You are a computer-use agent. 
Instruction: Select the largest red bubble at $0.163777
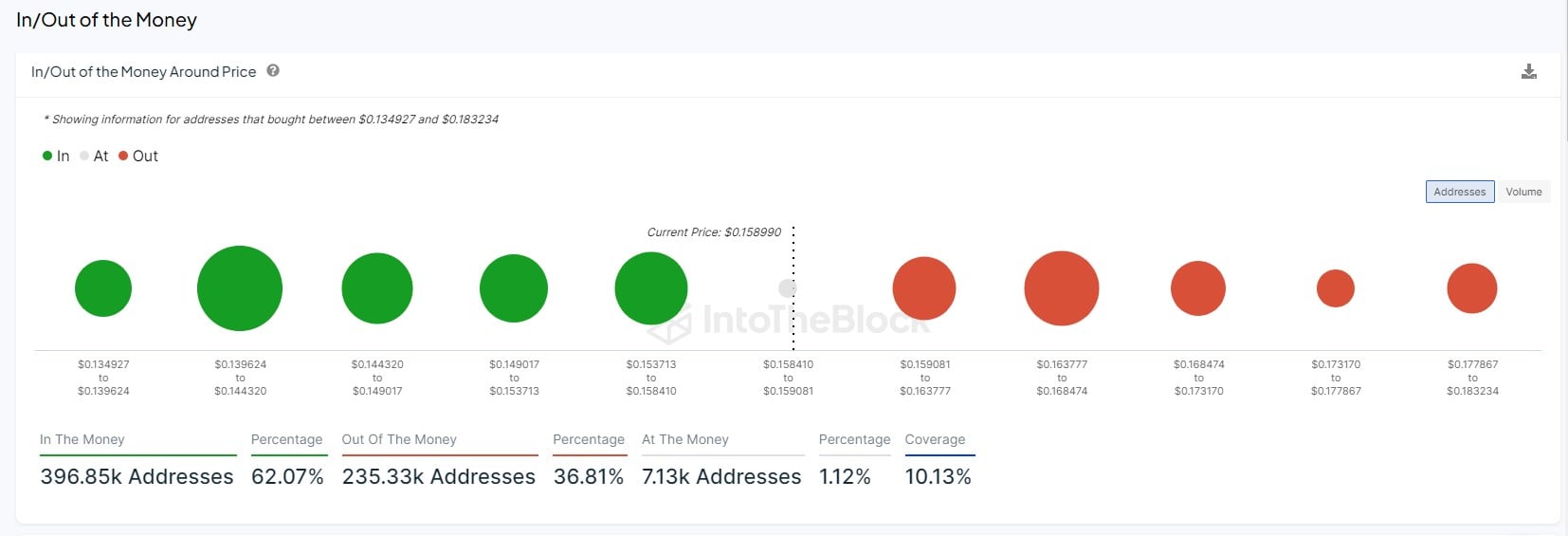pyautogui.click(x=1062, y=288)
